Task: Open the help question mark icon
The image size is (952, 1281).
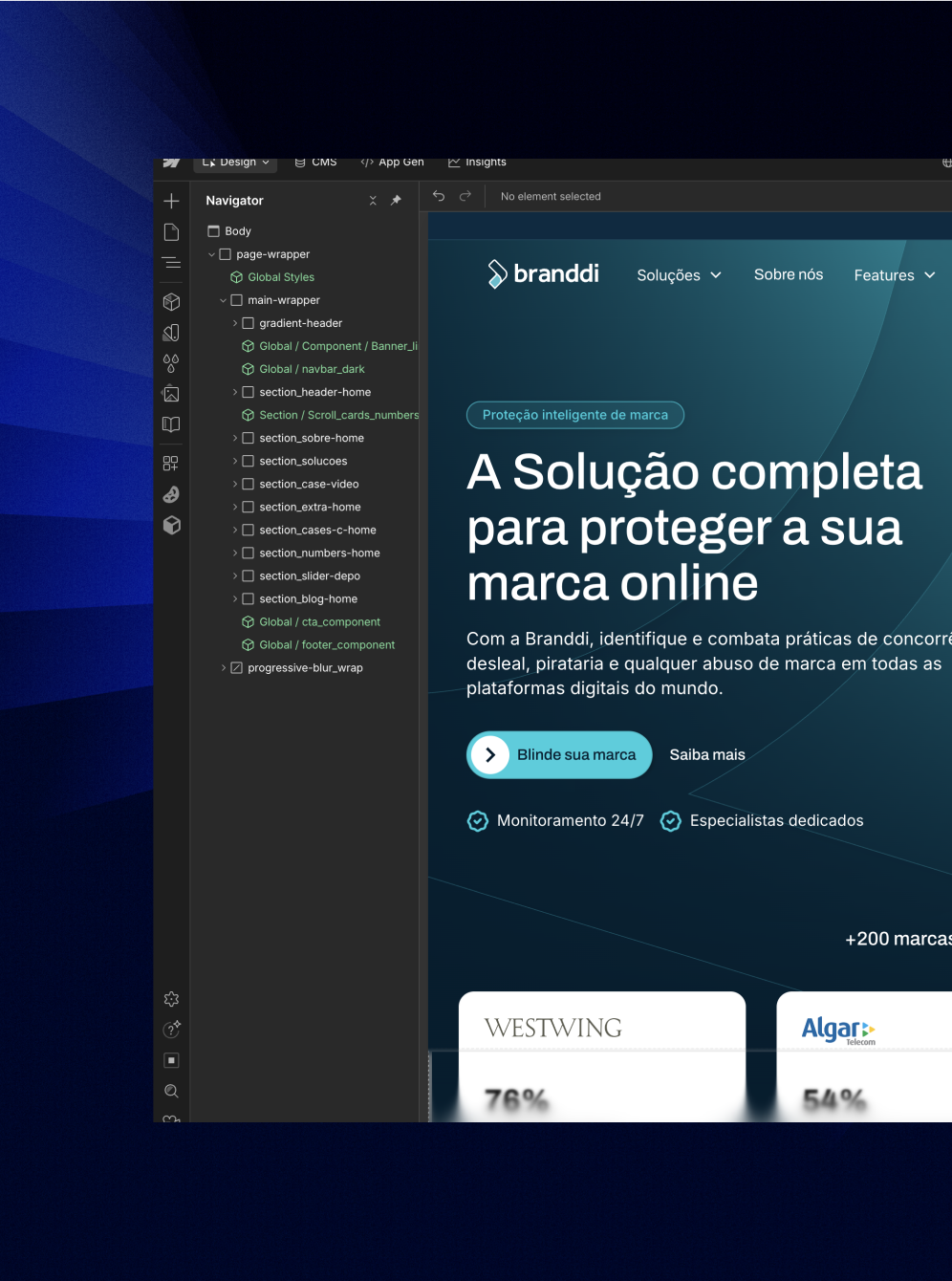Action: point(171,1030)
